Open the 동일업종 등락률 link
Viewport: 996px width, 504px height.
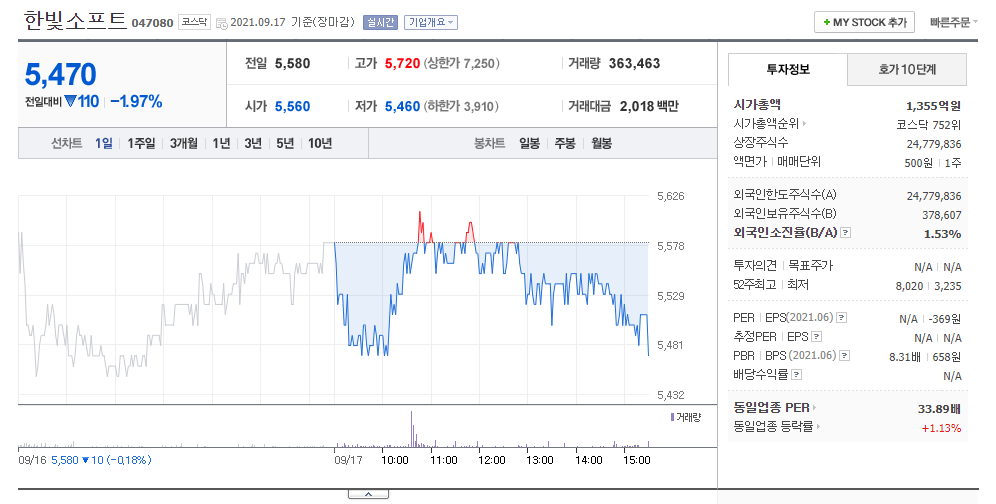pos(773,426)
